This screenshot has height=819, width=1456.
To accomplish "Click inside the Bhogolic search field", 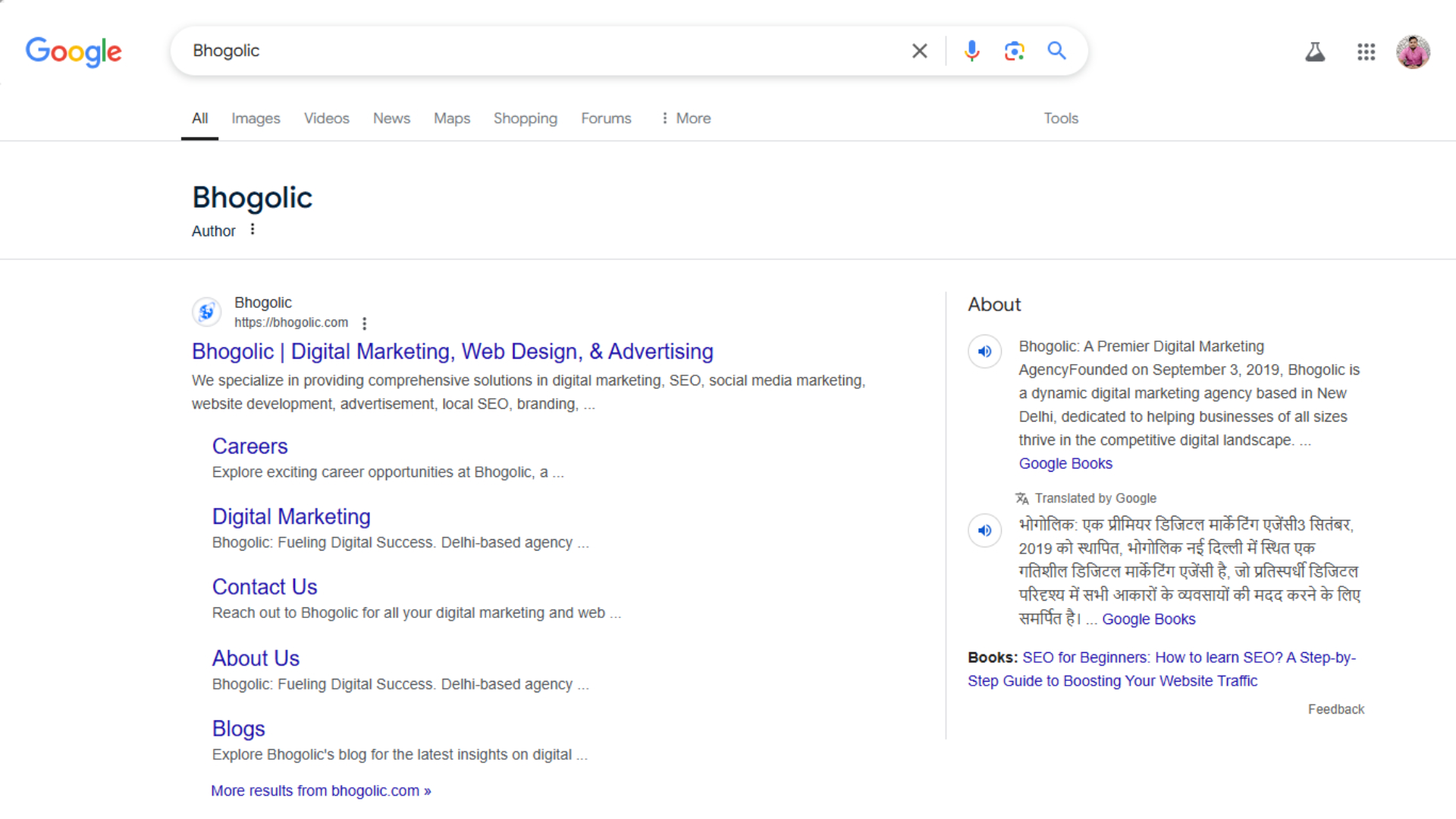I will 531,51.
